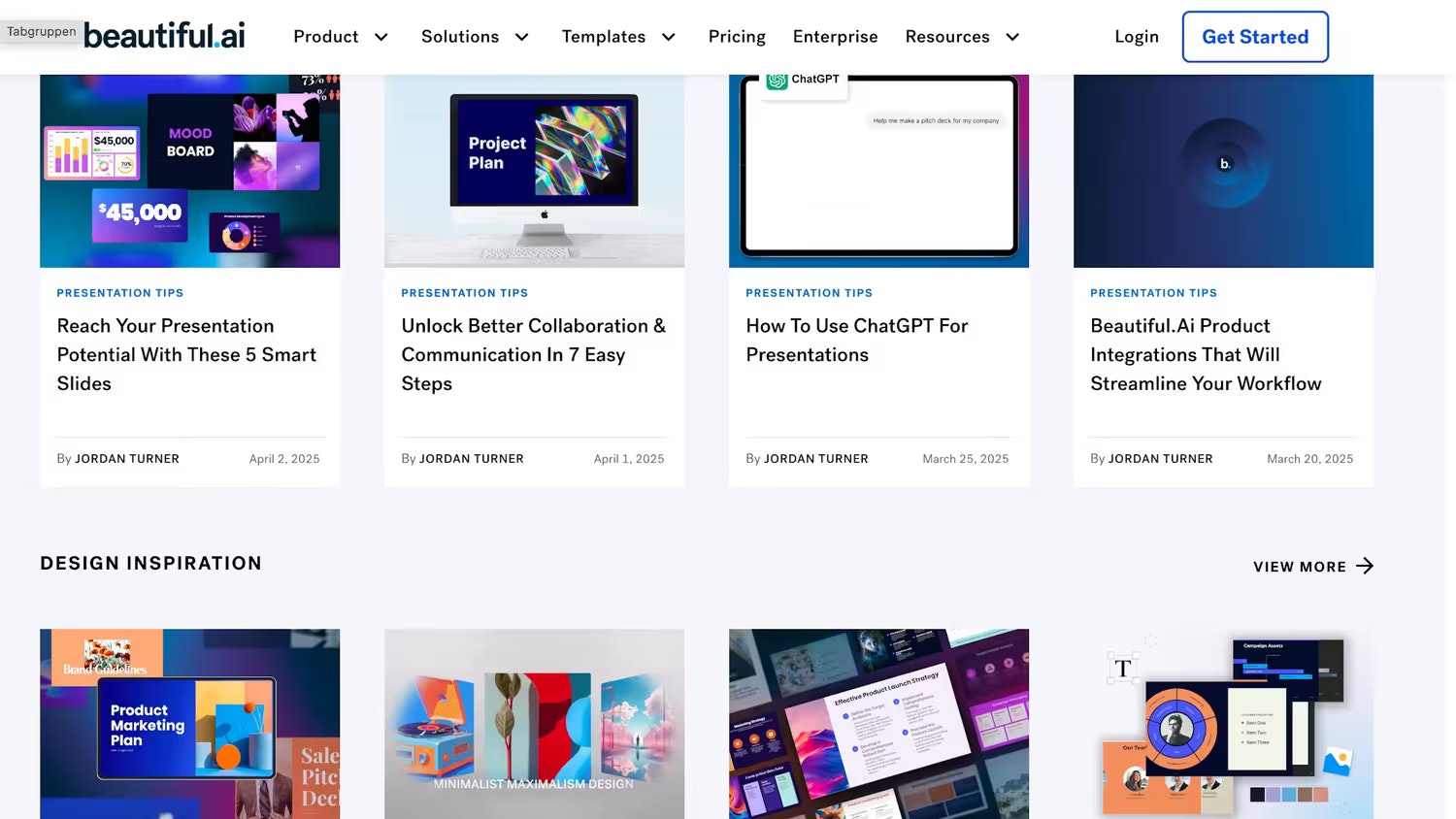This screenshot has height=819, width=1456.
Task: Open the Enterprise menu item
Action: (835, 37)
